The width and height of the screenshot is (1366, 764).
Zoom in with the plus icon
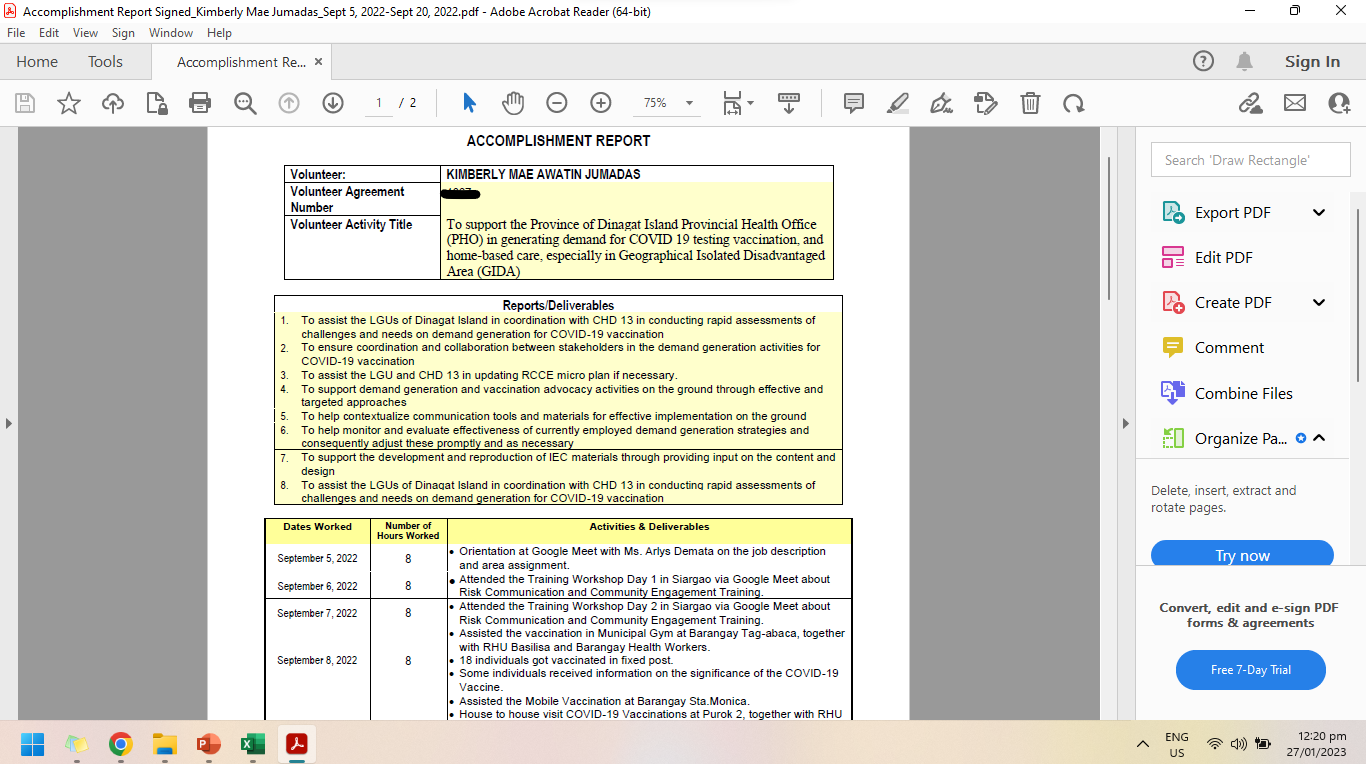tap(601, 103)
